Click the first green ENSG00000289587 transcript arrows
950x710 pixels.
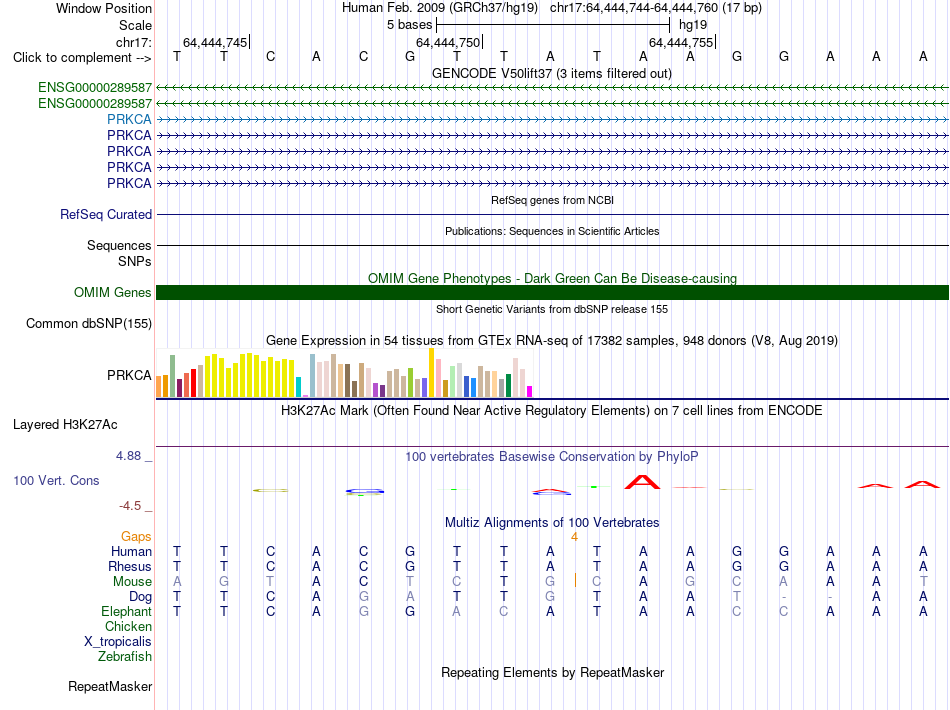[x=552, y=88]
